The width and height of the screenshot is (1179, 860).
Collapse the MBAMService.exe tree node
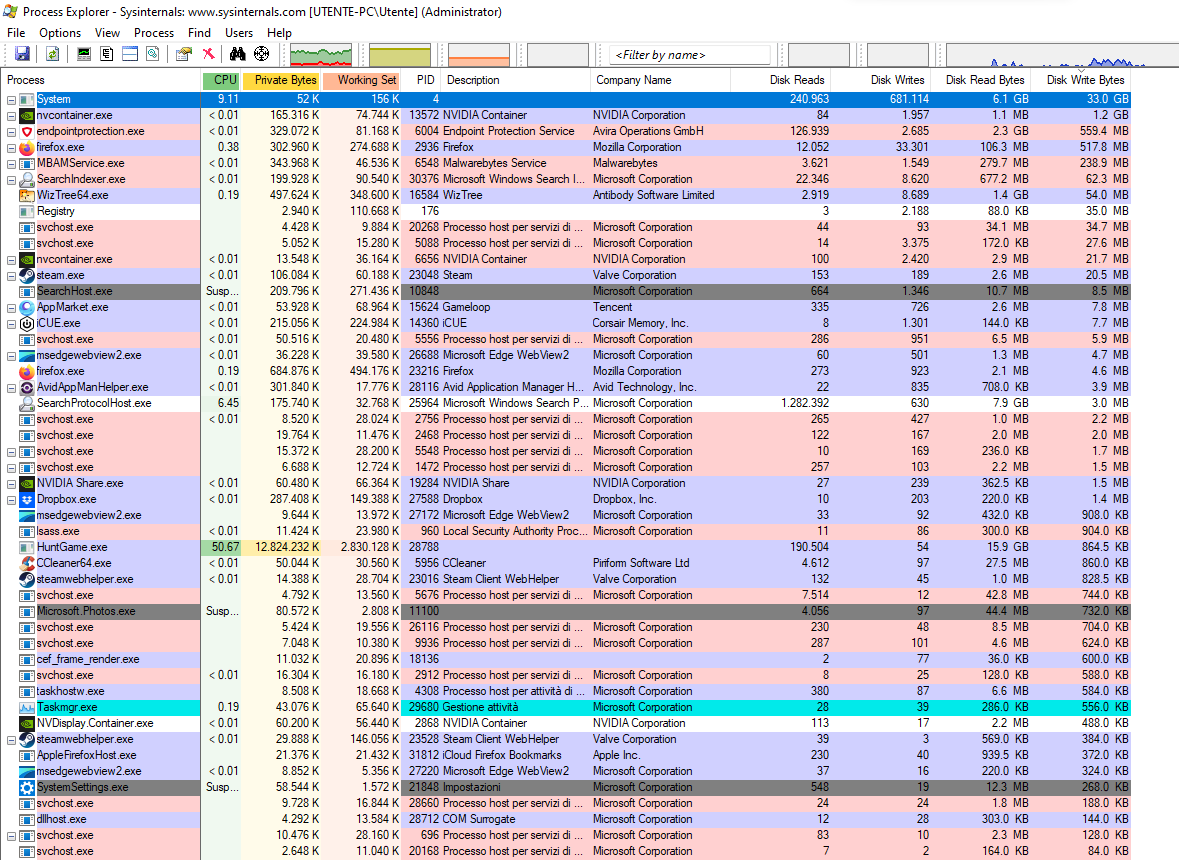(11, 164)
